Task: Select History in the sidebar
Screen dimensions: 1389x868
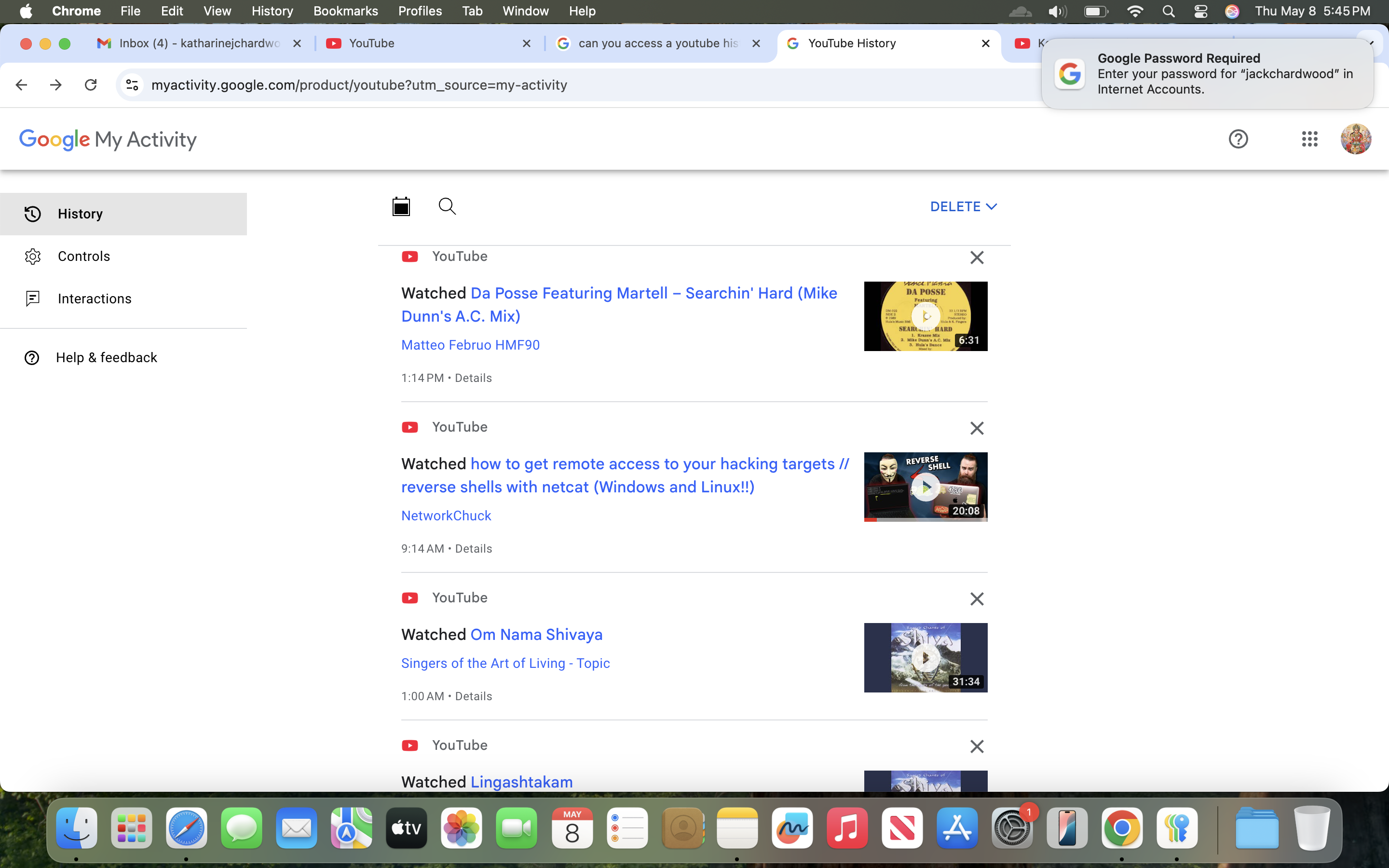Action: pyautogui.click(x=123, y=214)
